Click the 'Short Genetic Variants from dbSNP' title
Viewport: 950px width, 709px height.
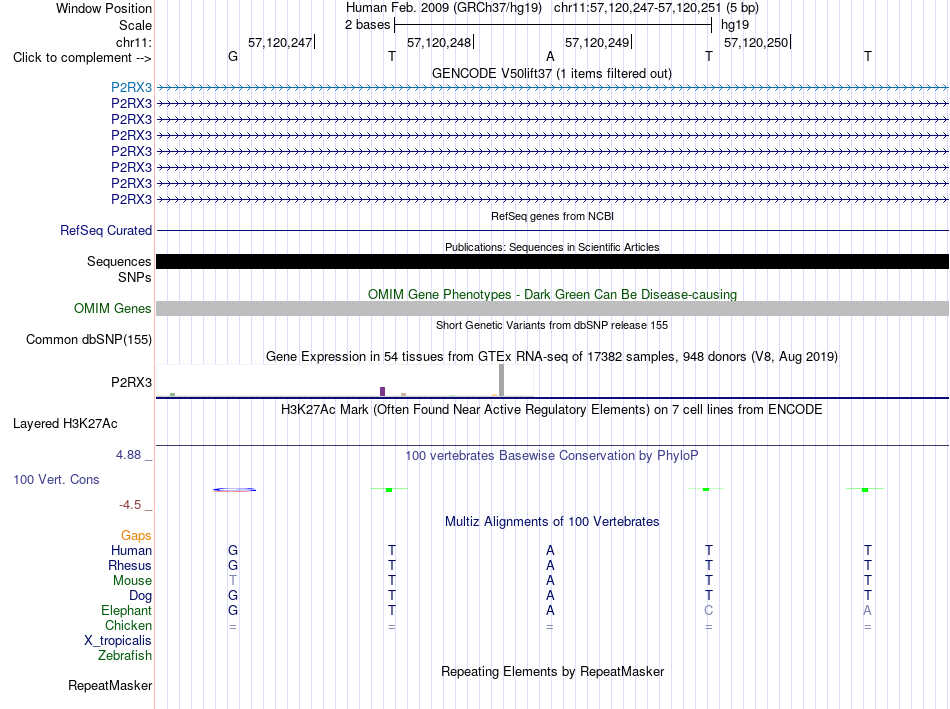pos(552,325)
